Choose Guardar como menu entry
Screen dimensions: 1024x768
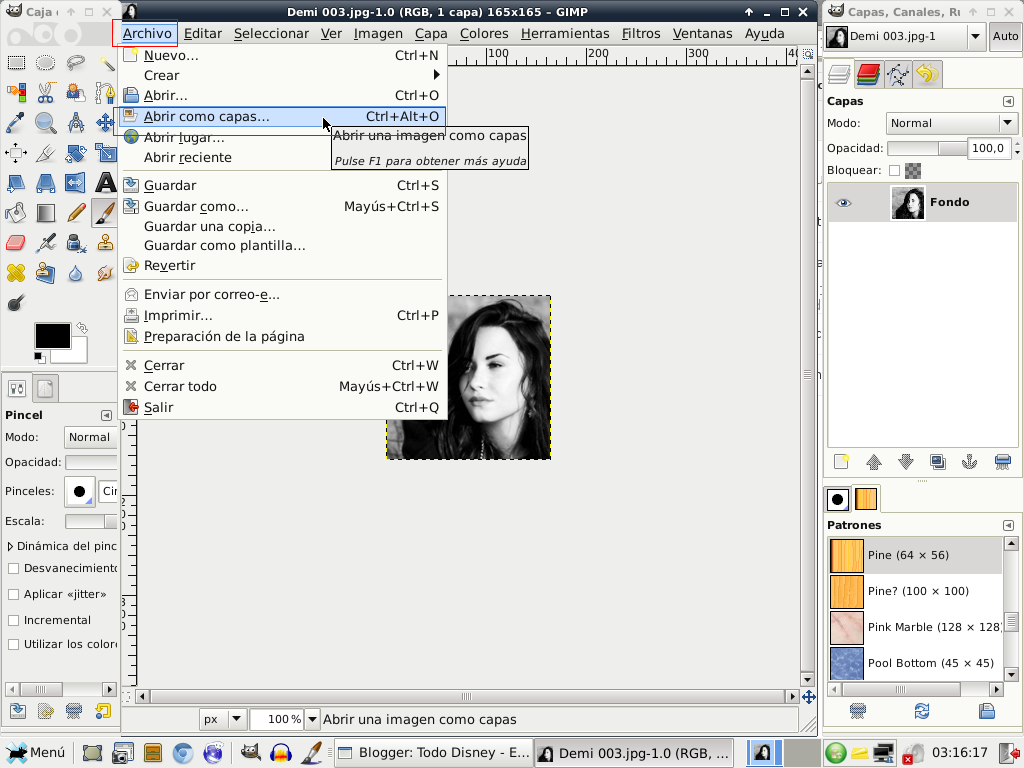click(283, 206)
